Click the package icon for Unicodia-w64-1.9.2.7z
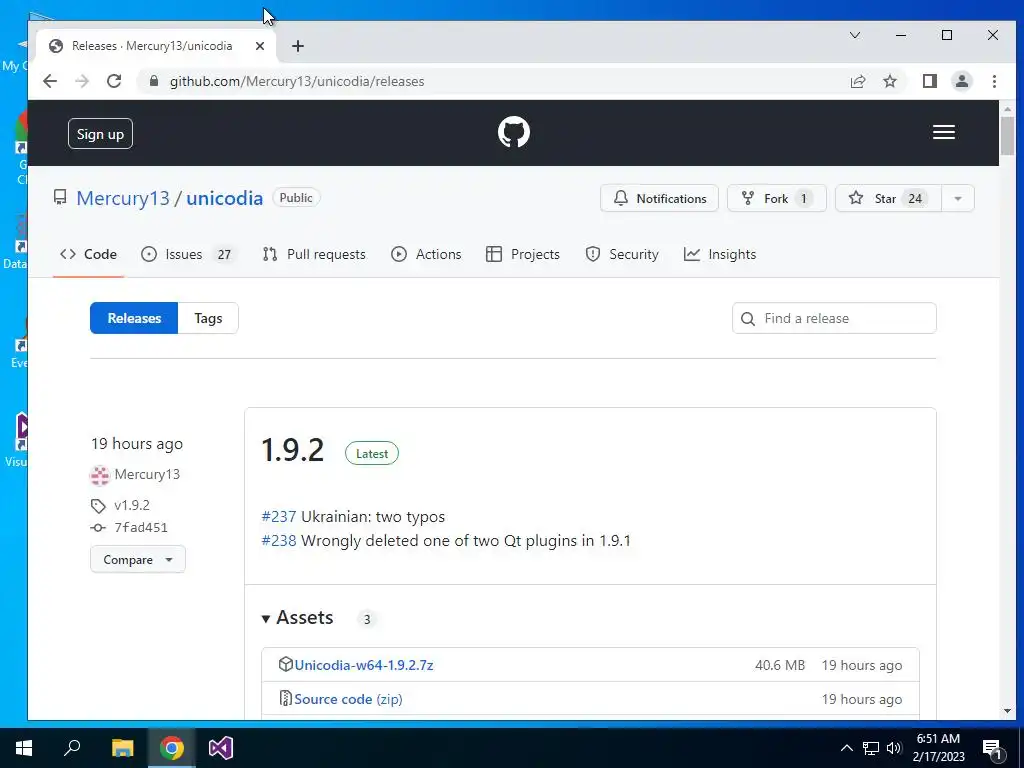 coord(285,664)
